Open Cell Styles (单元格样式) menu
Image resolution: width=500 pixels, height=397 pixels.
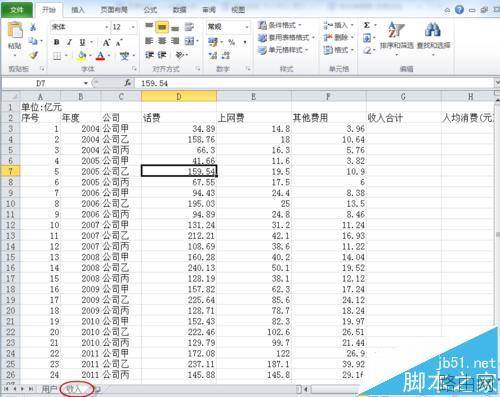[283, 50]
